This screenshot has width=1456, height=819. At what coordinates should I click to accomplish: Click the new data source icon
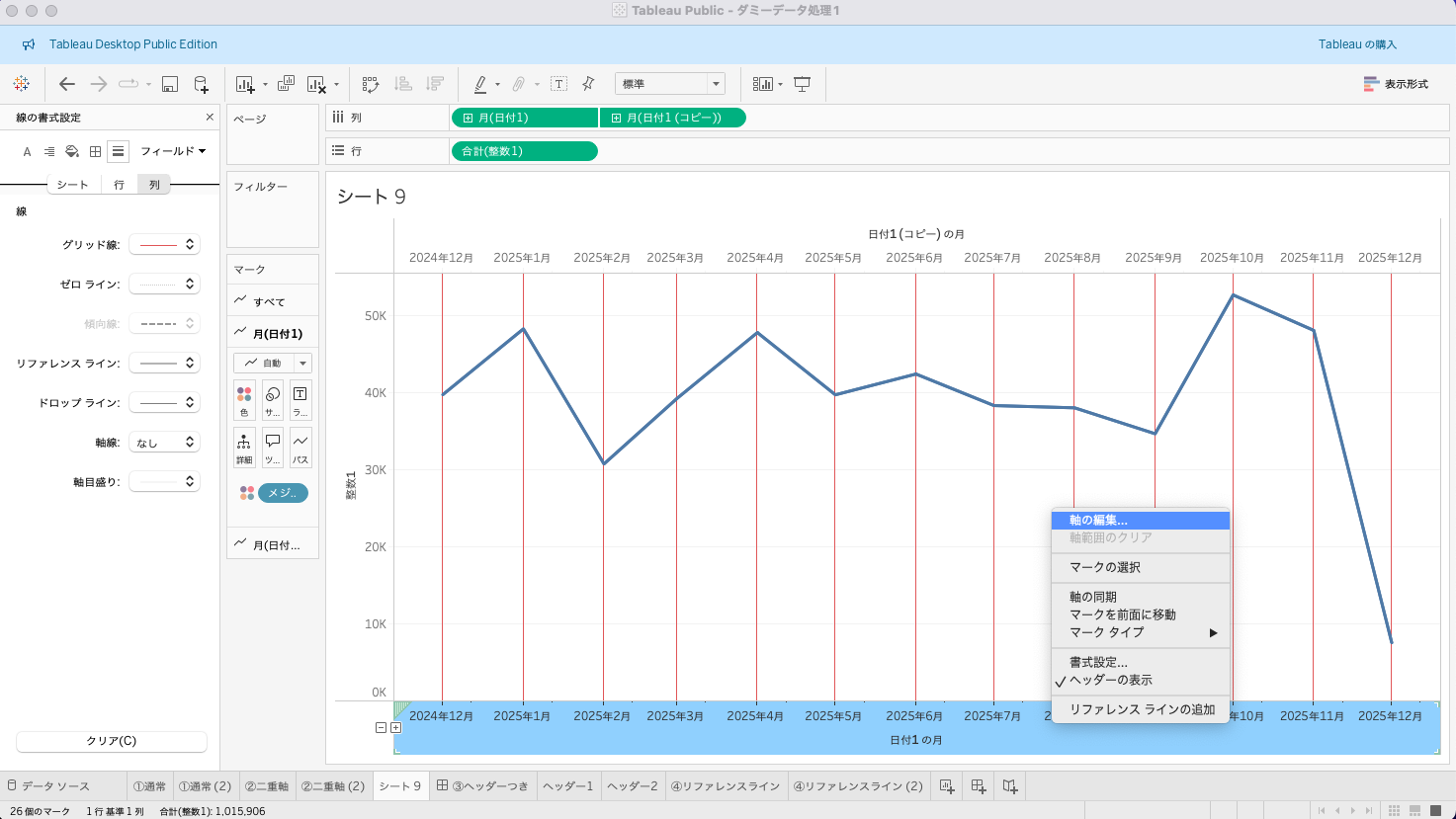click(201, 84)
